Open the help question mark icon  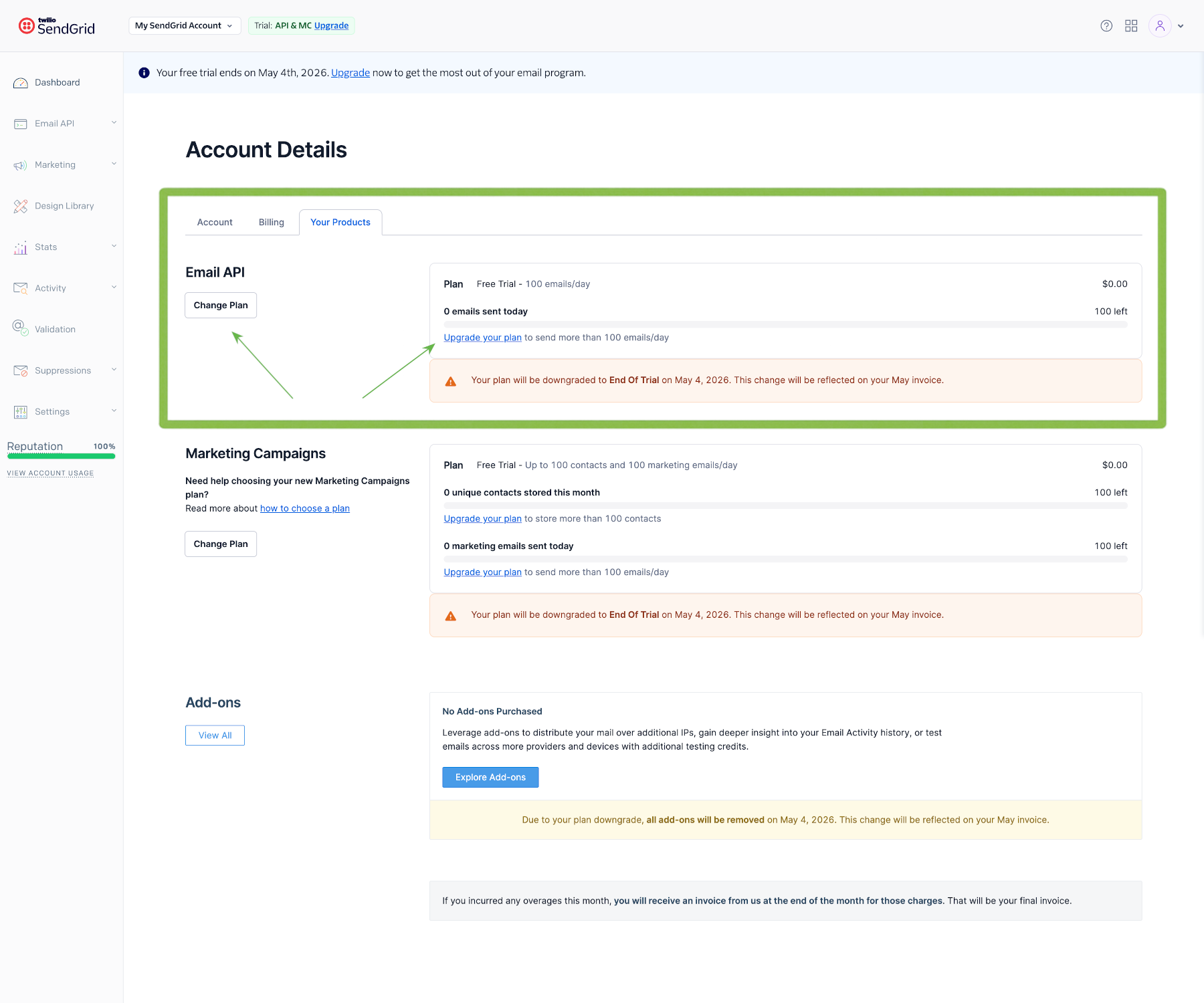coord(1106,25)
